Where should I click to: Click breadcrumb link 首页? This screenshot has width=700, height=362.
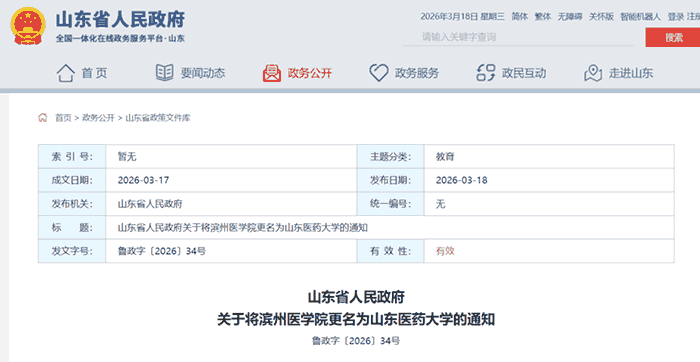click(x=63, y=118)
